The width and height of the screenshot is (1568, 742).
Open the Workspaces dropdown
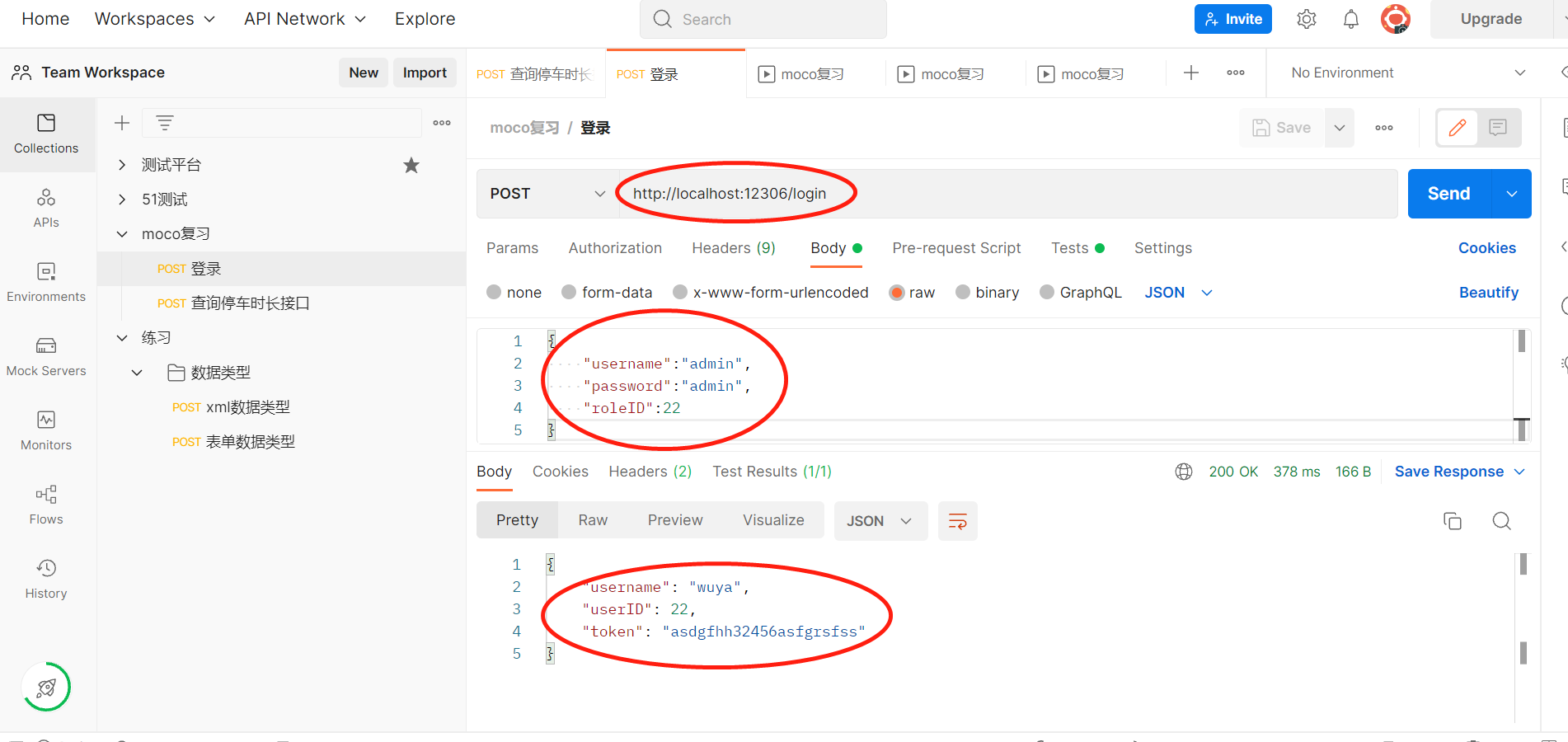(154, 19)
